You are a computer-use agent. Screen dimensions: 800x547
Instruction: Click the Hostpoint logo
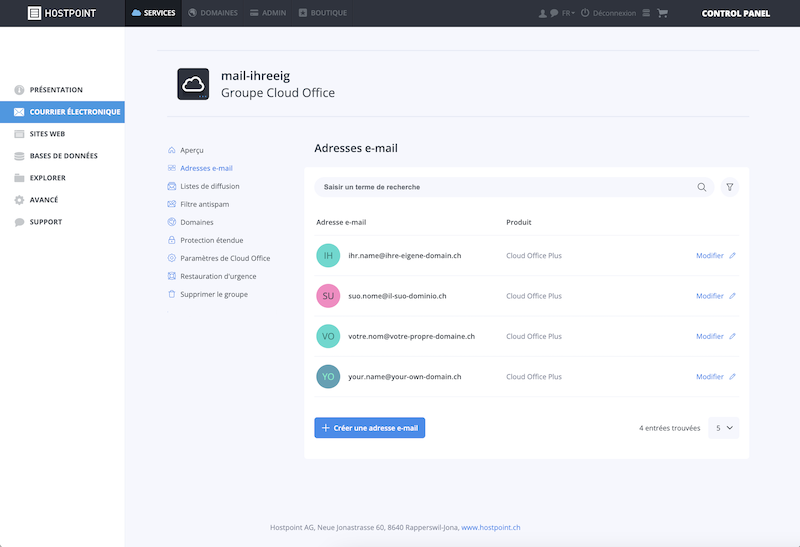pyautogui.click(x=62, y=13)
